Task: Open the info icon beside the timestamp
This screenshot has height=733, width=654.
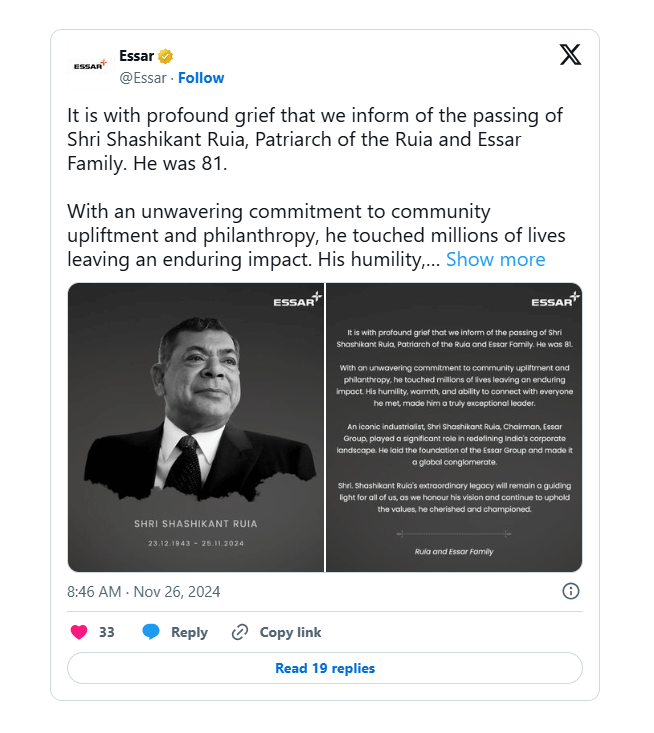Action: [571, 591]
